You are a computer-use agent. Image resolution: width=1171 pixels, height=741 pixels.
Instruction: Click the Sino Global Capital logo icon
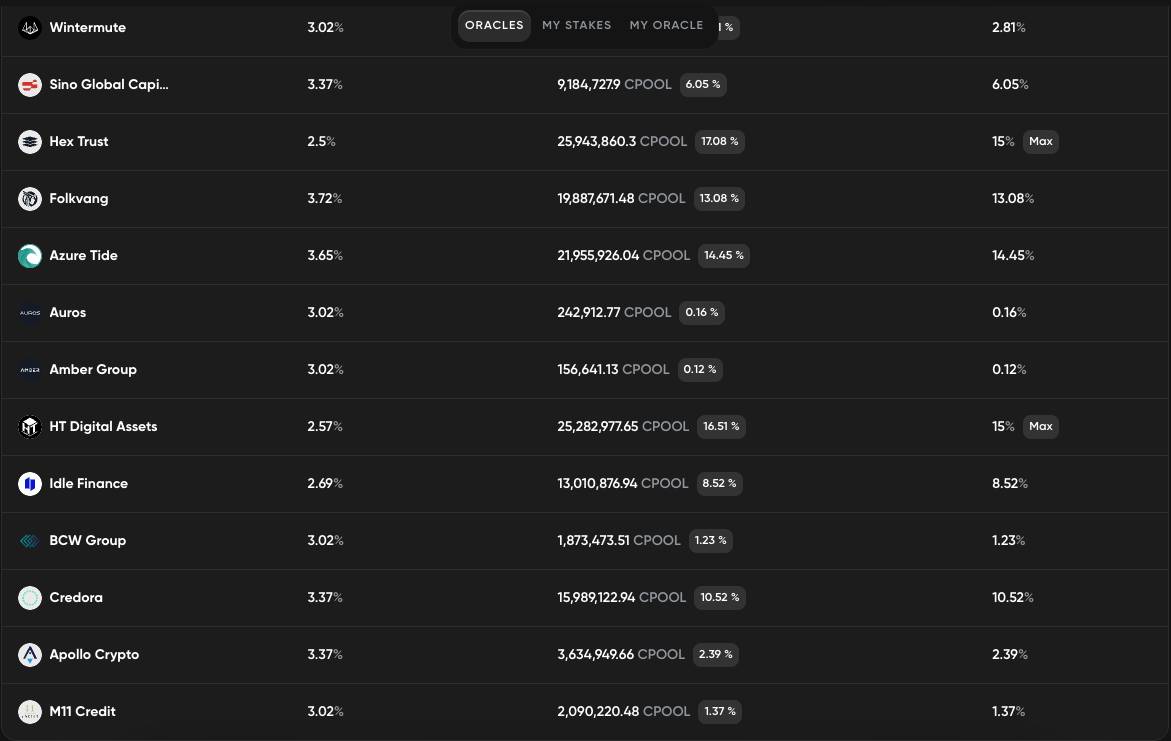30,85
